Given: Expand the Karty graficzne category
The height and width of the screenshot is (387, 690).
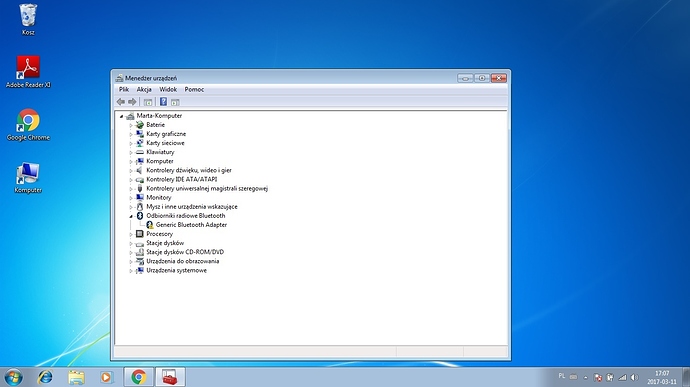Looking at the screenshot, I should [x=131, y=134].
